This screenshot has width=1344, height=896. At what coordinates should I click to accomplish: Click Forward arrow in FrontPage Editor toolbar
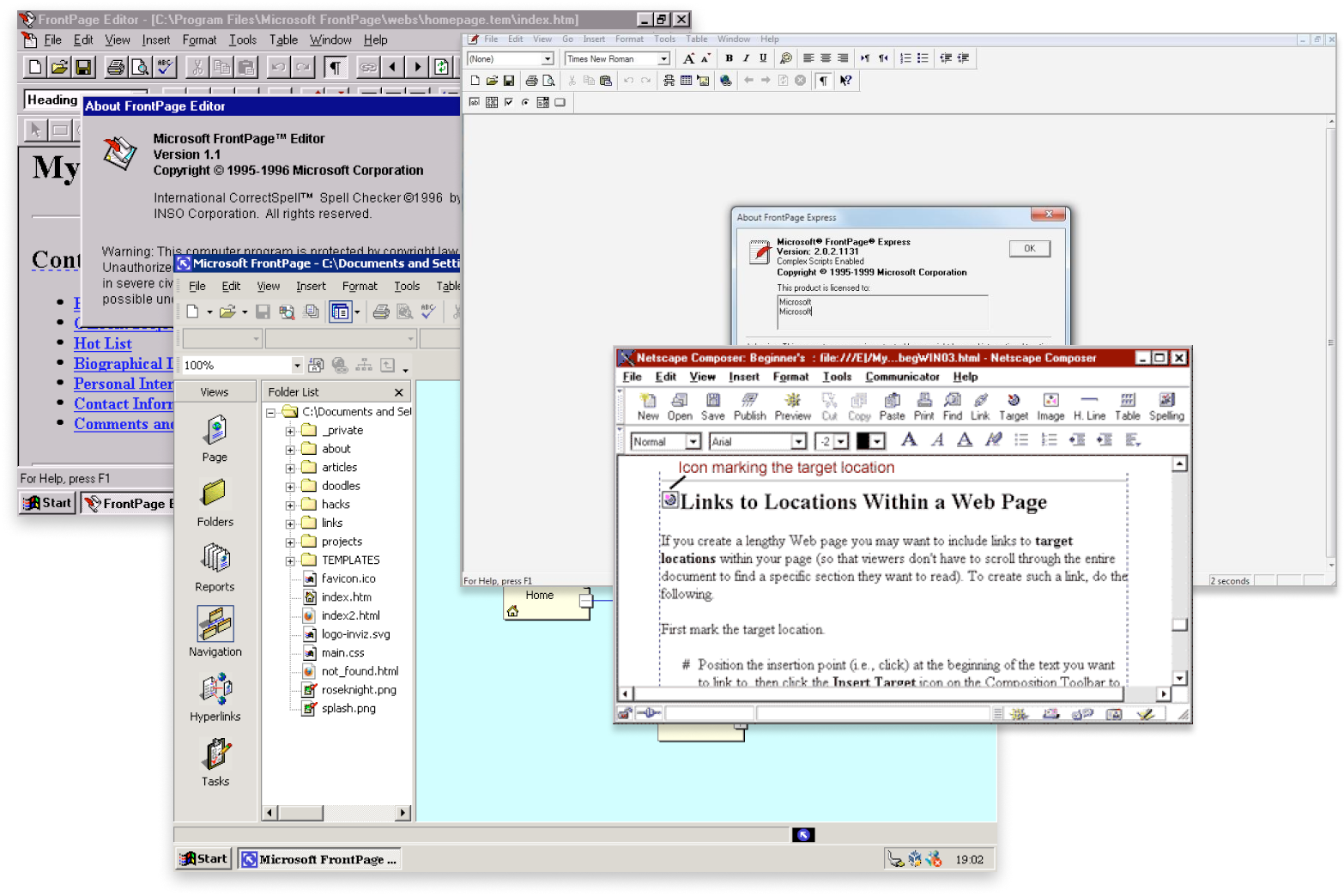417,67
